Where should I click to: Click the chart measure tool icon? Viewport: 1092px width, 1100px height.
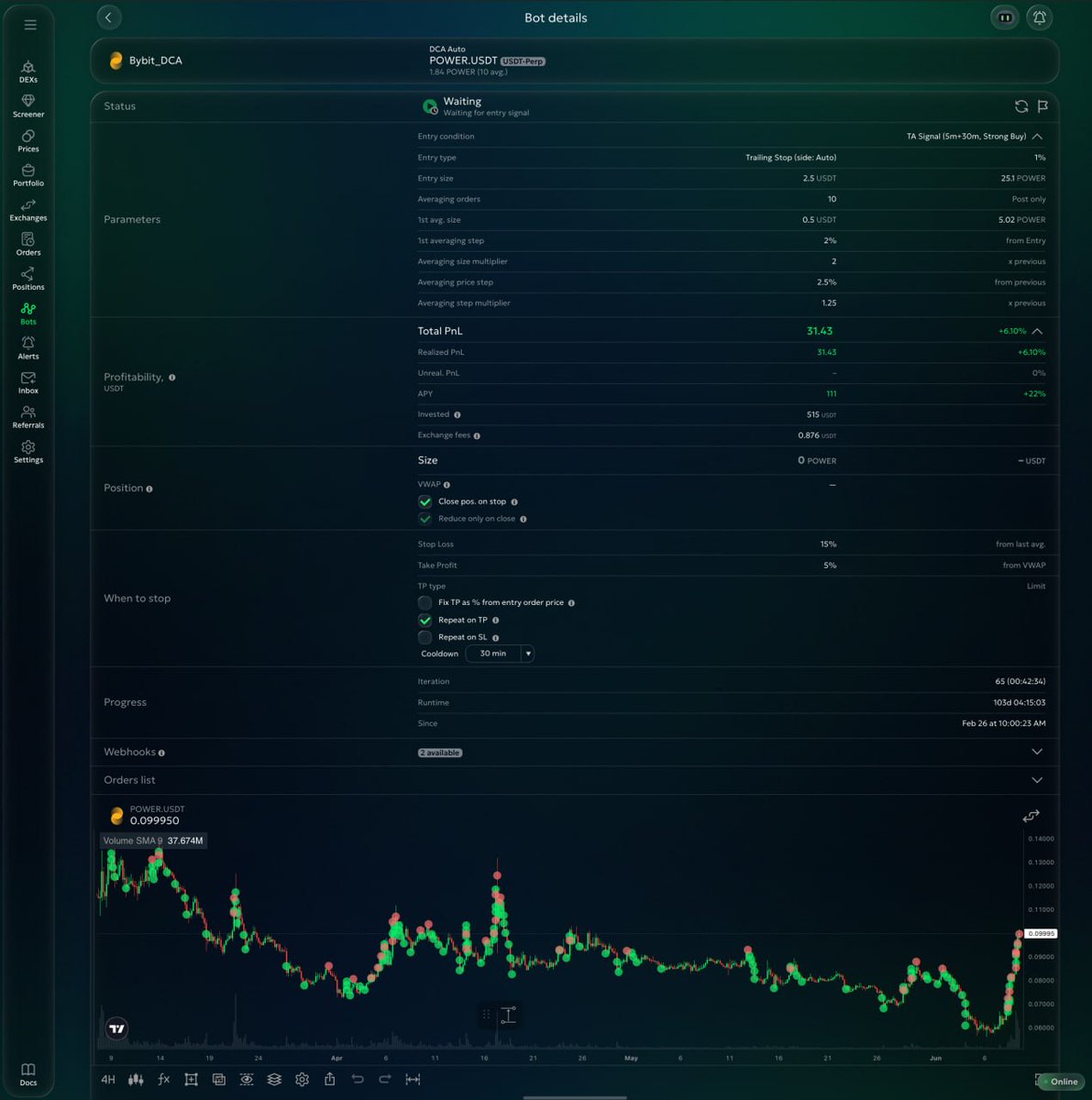point(509,1015)
